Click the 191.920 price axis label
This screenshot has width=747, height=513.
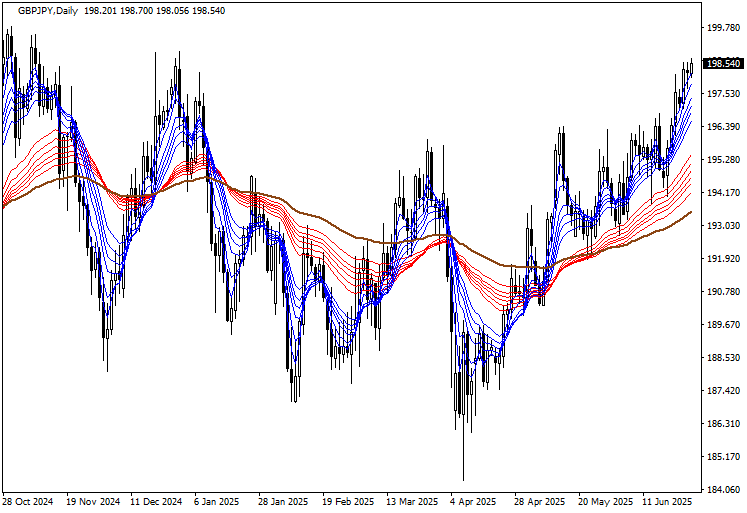[723, 259]
